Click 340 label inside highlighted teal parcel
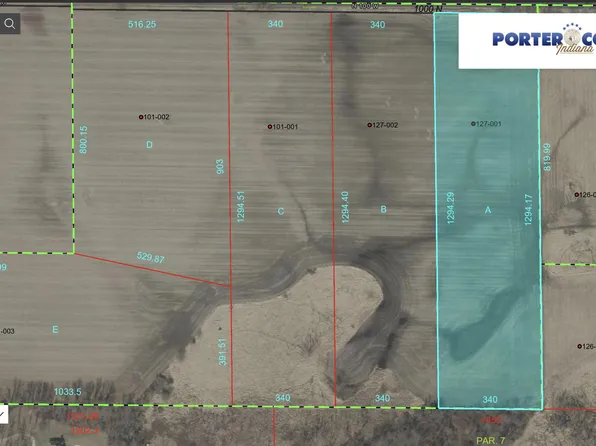Image resolution: width=596 pixels, height=446 pixels. tap(490, 400)
